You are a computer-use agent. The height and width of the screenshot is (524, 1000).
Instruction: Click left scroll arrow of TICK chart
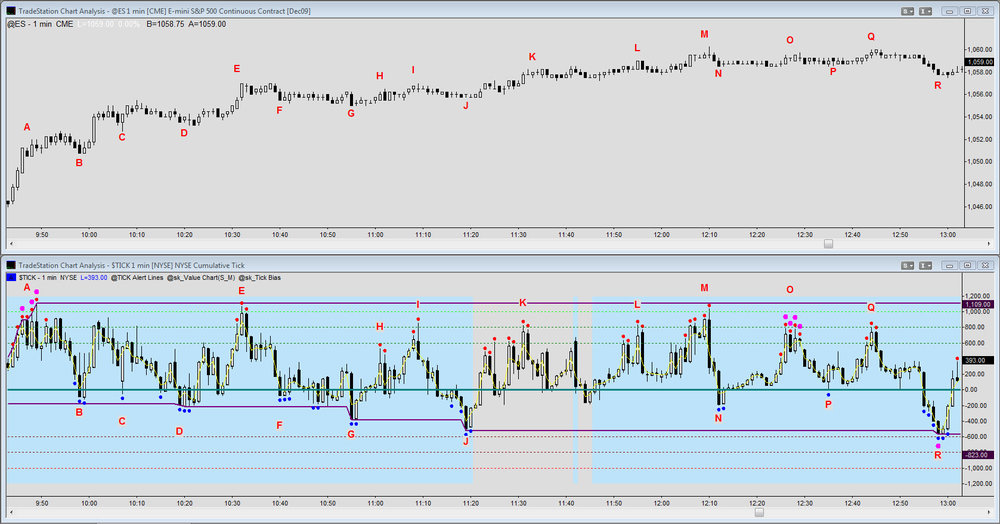(x=11, y=513)
